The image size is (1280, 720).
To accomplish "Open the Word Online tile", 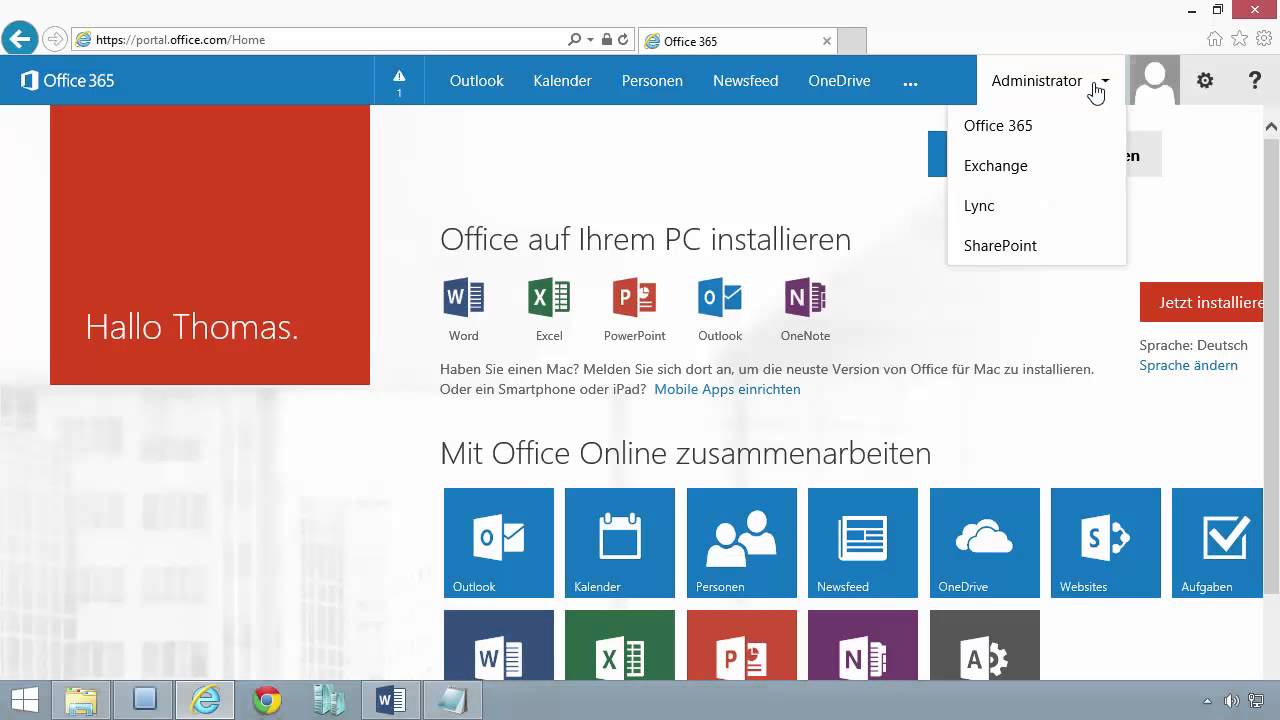I will [x=499, y=645].
